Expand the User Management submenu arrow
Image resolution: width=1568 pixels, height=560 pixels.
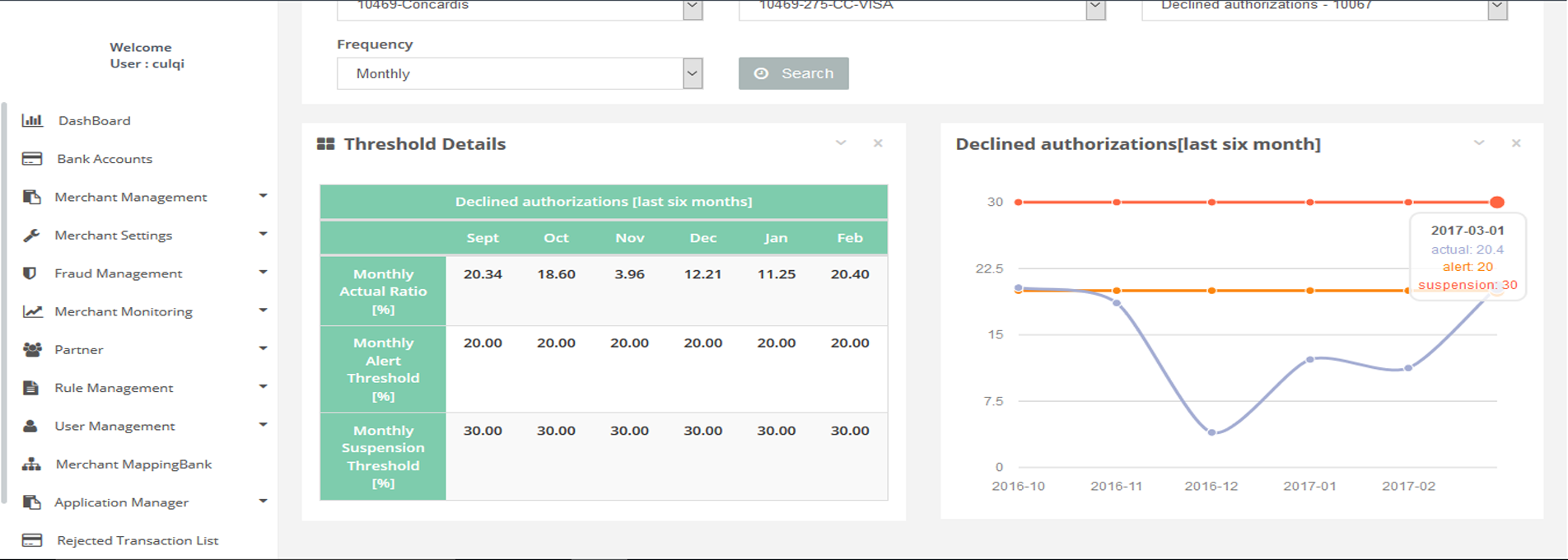(263, 425)
